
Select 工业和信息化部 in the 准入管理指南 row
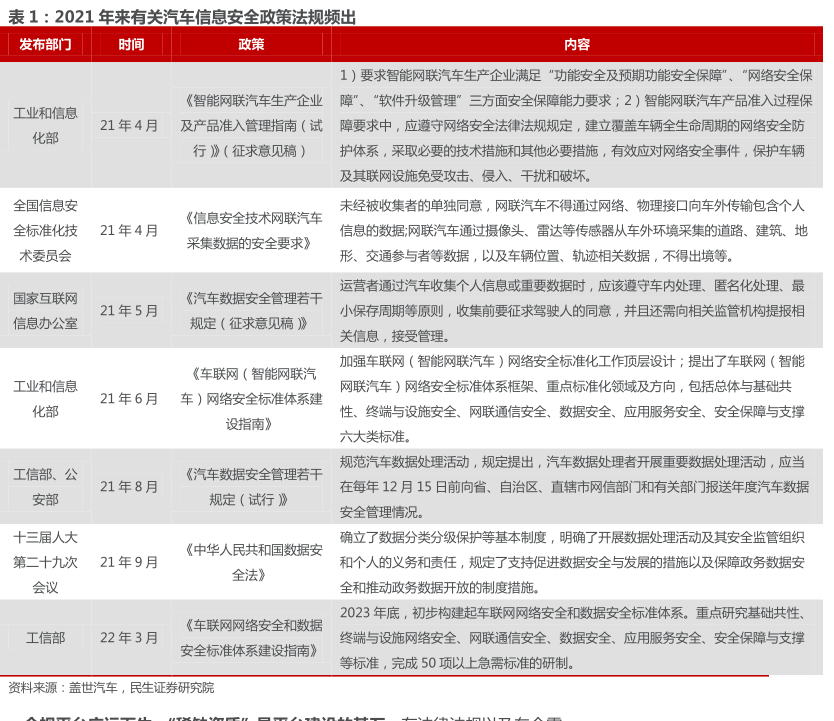point(45,125)
